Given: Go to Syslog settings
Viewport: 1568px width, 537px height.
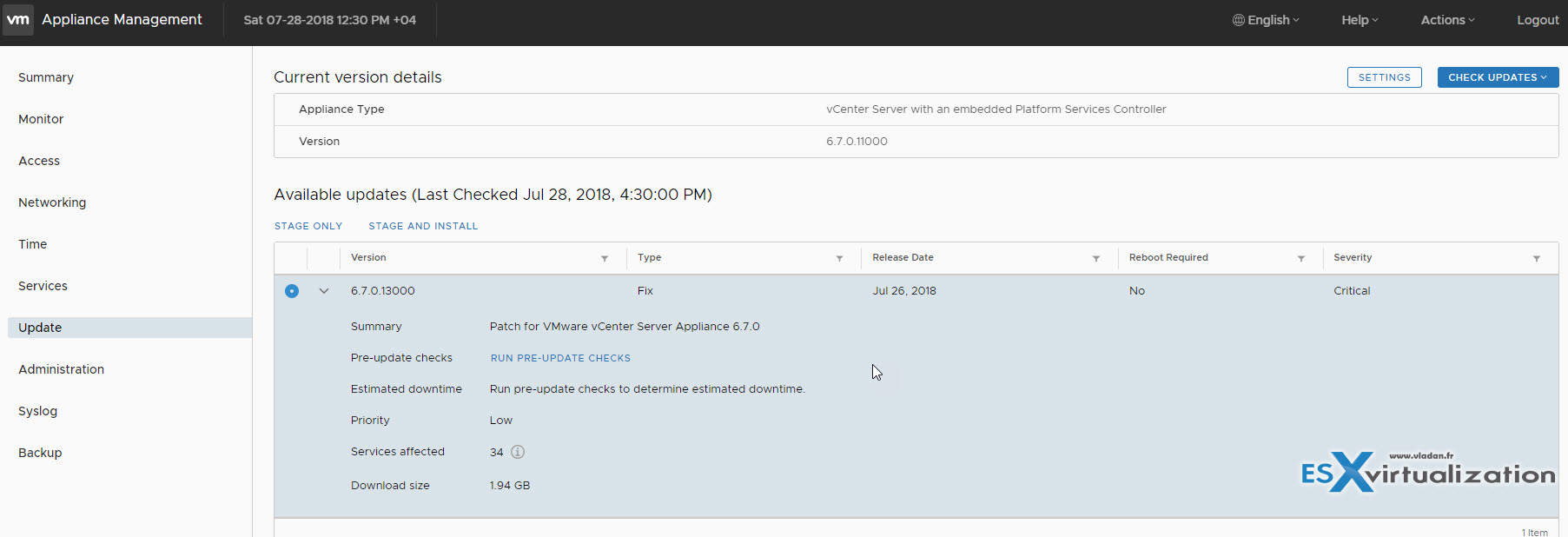Looking at the screenshot, I should tap(37, 411).
